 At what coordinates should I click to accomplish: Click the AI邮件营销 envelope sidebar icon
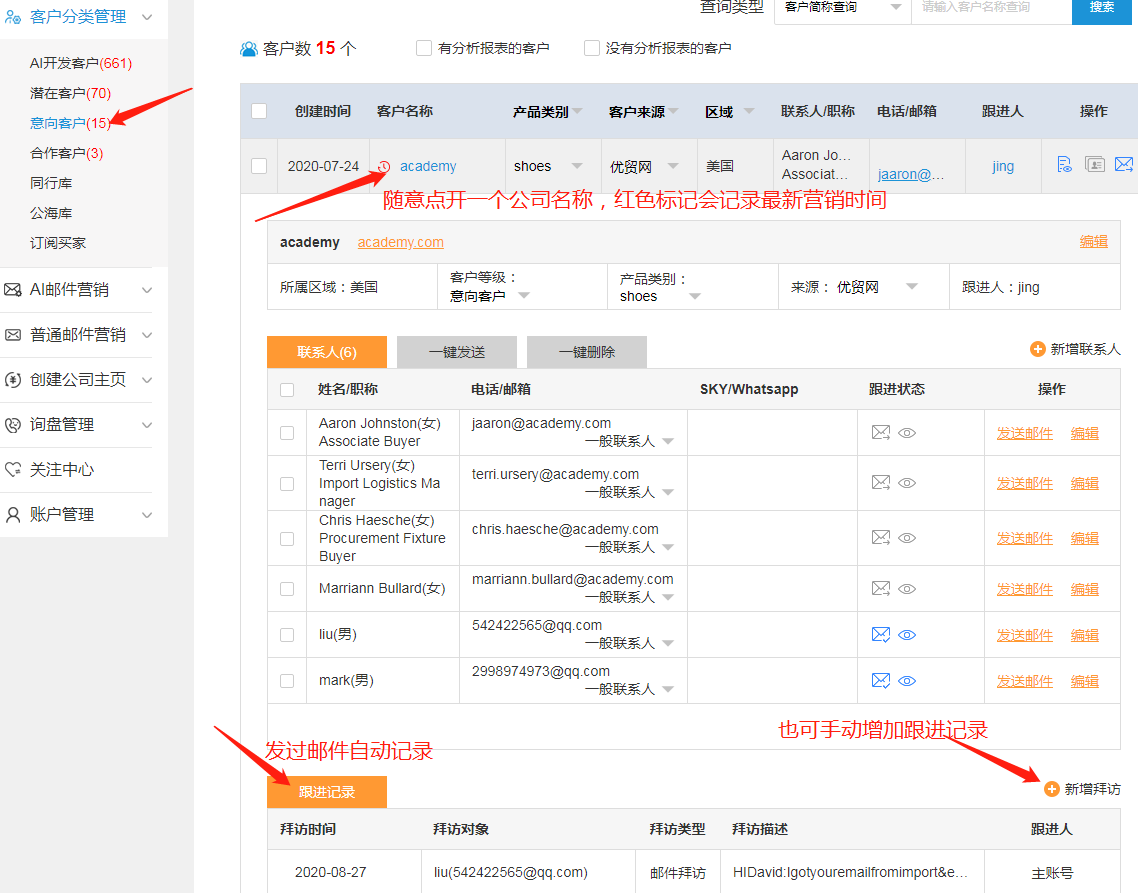[x=13, y=290]
